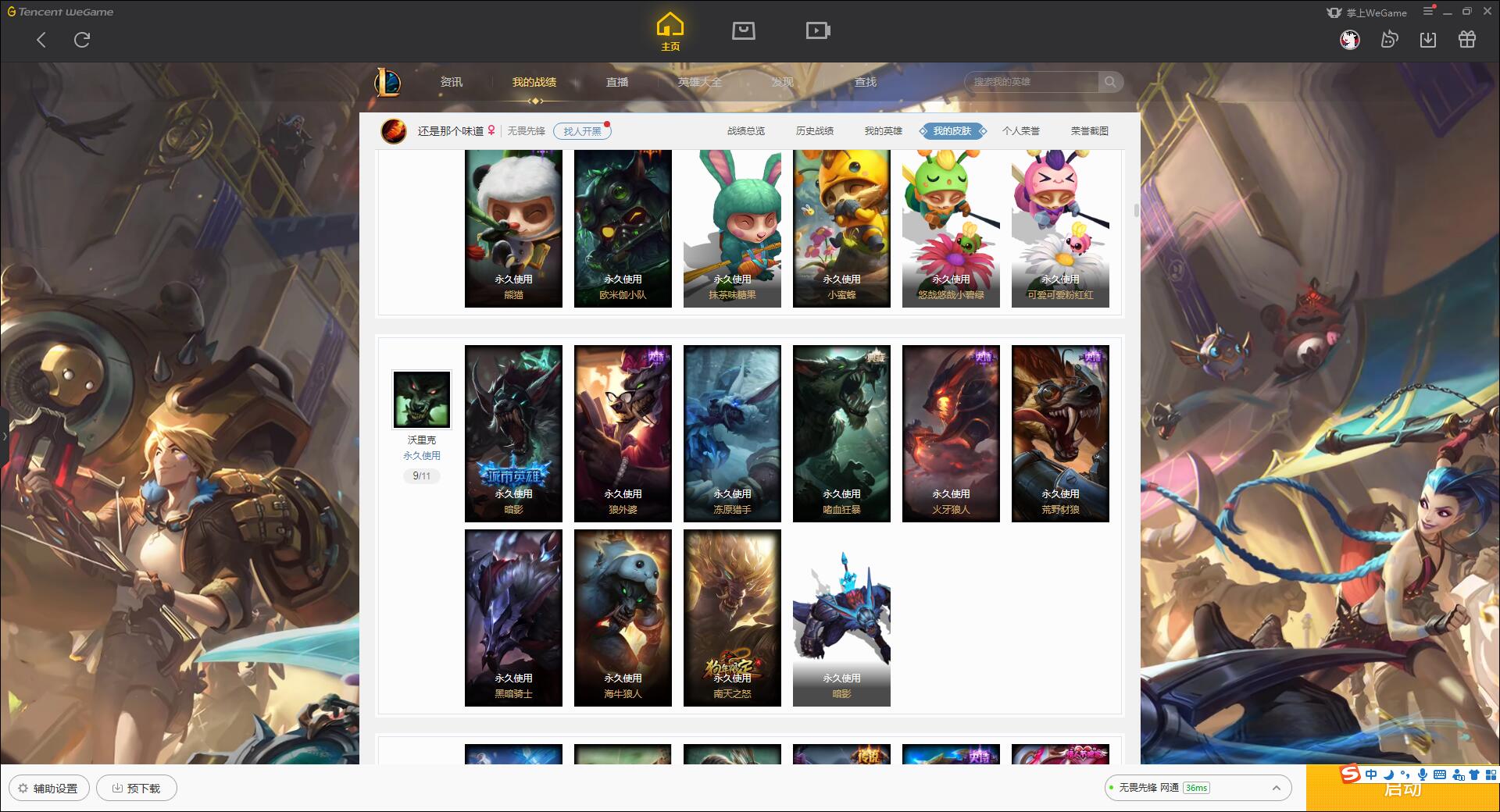Viewport: 1500px width, 812px height.
Task: Open the 火牙狼人 skin card
Action: [x=951, y=433]
